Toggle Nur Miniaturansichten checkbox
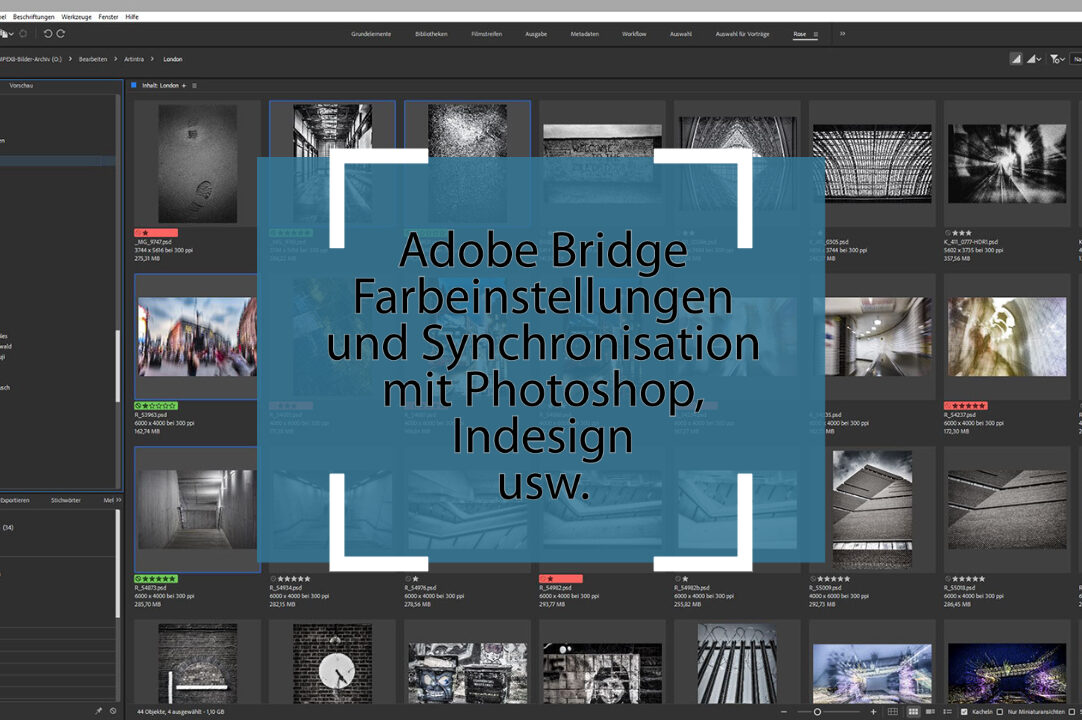This screenshot has width=1082, height=720. [x=999, y=712]
